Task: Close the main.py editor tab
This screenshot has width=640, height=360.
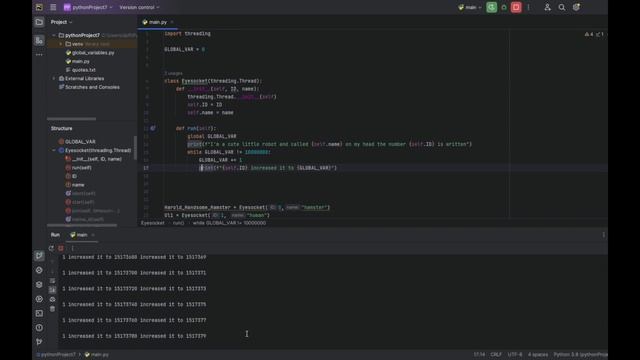Action: (x=172, y=22)
